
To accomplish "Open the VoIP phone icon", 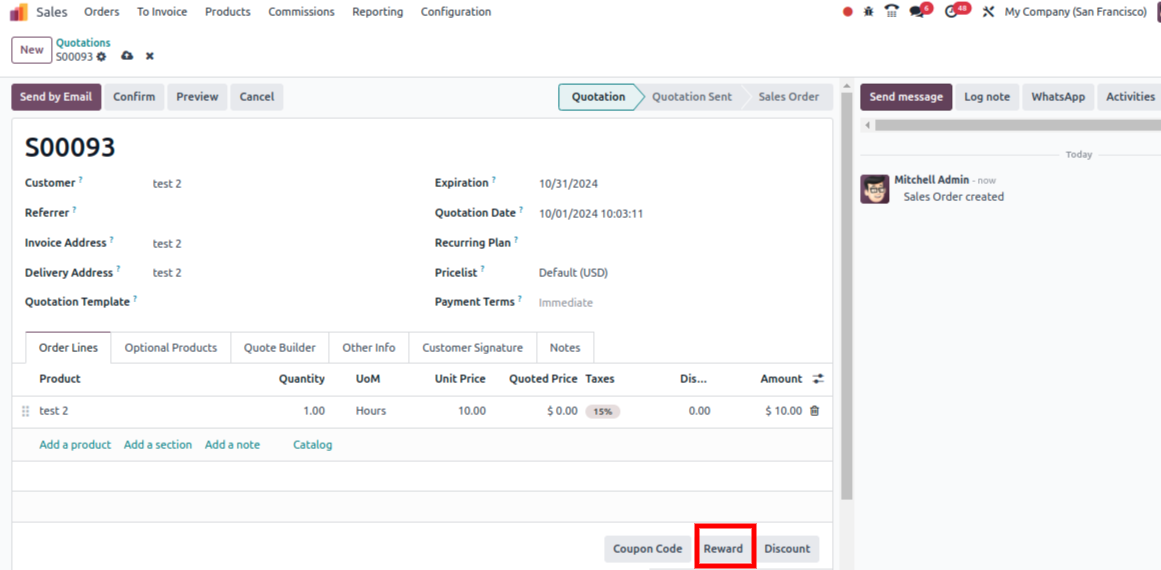I will (x=892, y=12).
